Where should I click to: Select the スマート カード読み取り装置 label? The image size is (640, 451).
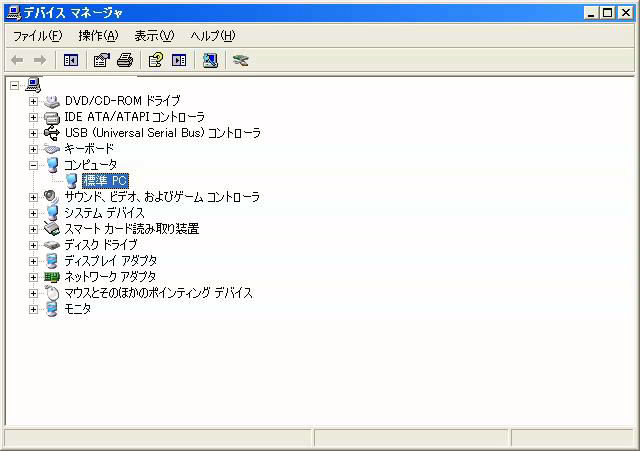tap(132, 229)
